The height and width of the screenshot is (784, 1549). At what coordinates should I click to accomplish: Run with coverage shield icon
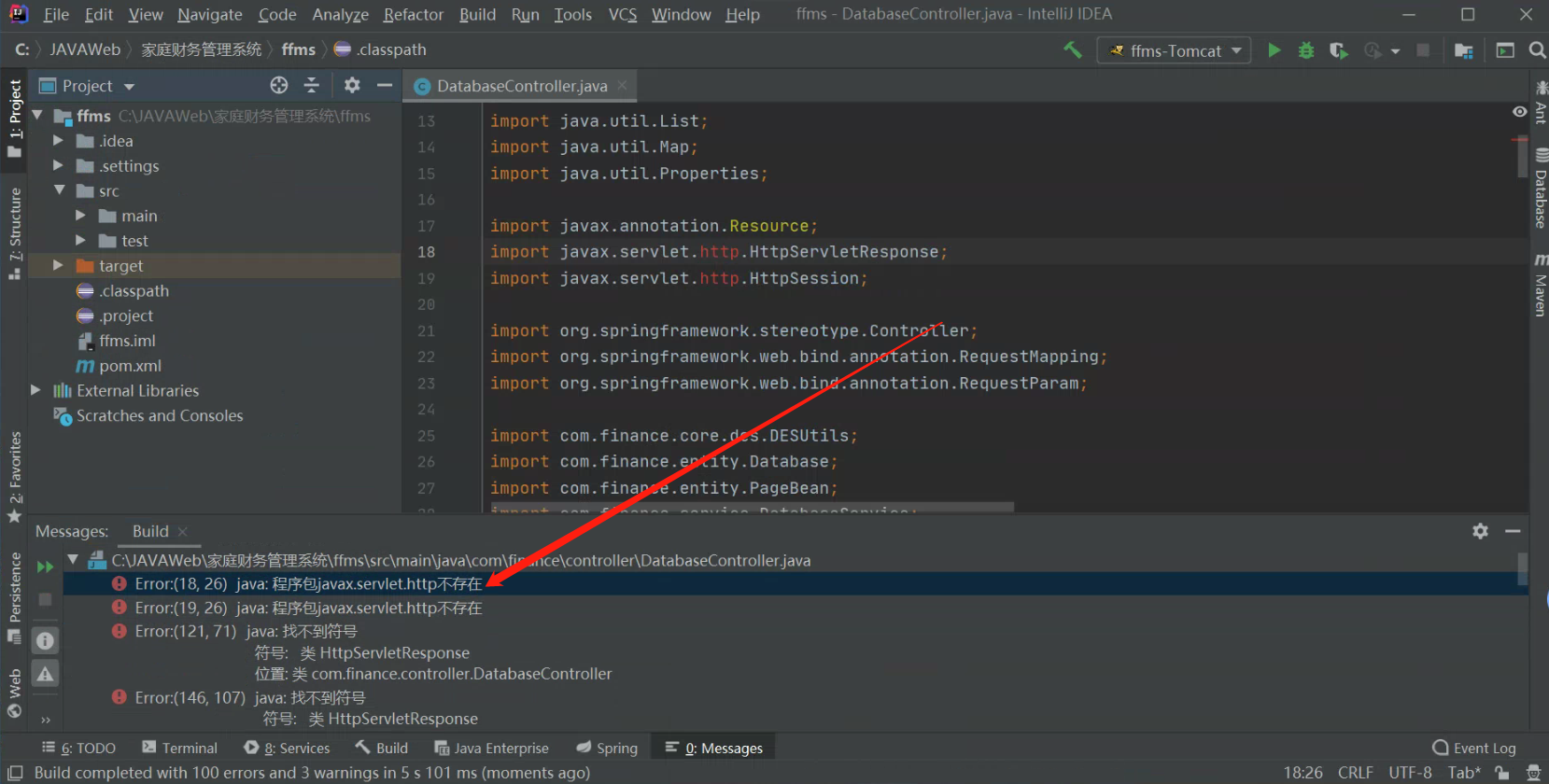(1338, 50)
